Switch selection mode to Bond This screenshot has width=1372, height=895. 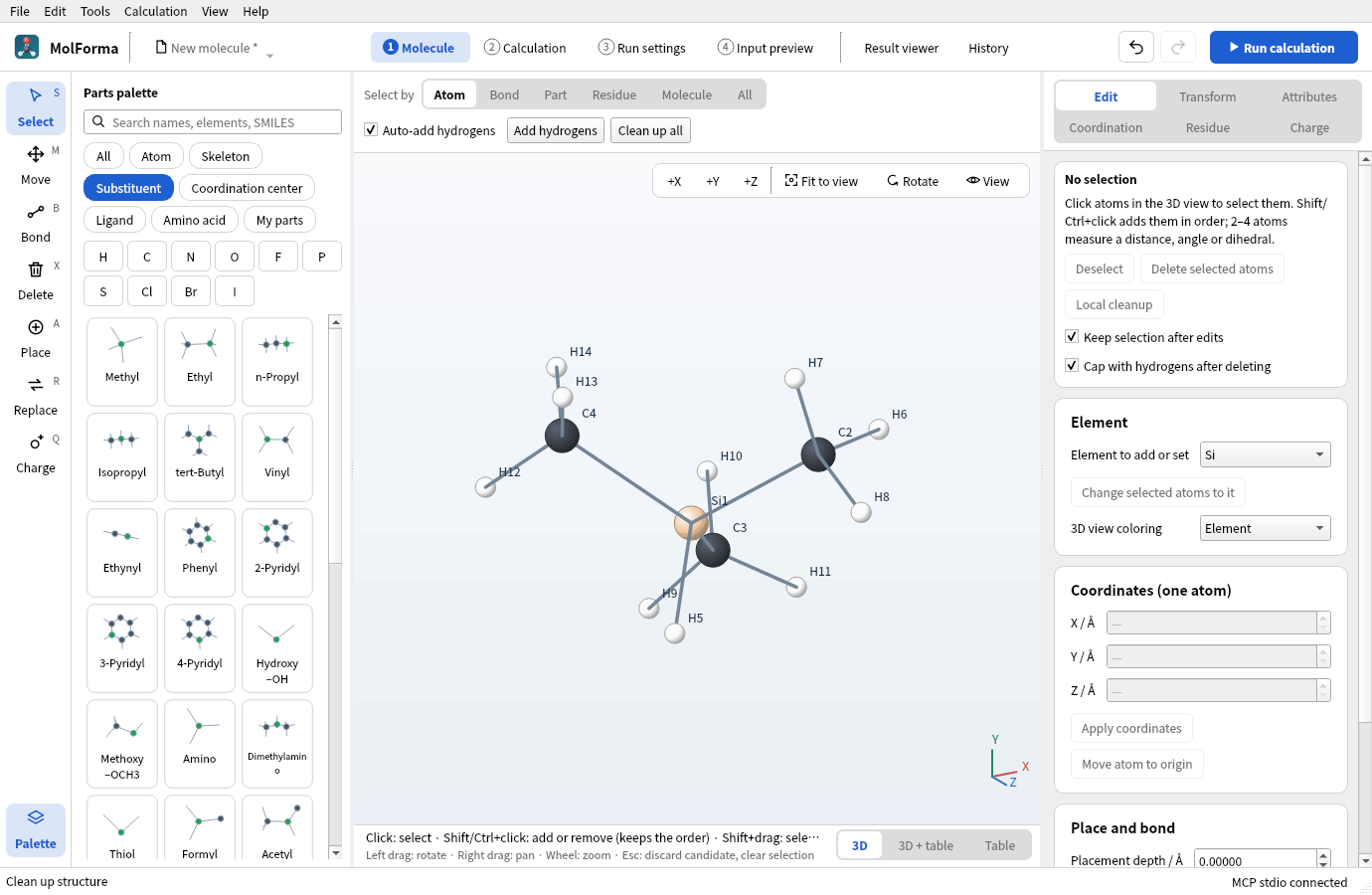tap(504, 94)
